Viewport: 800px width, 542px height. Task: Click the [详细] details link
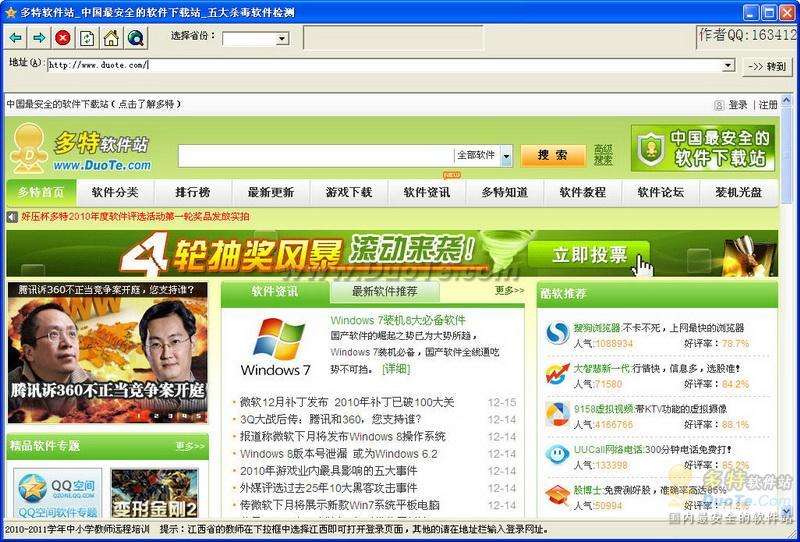click(x=396, y=368)
